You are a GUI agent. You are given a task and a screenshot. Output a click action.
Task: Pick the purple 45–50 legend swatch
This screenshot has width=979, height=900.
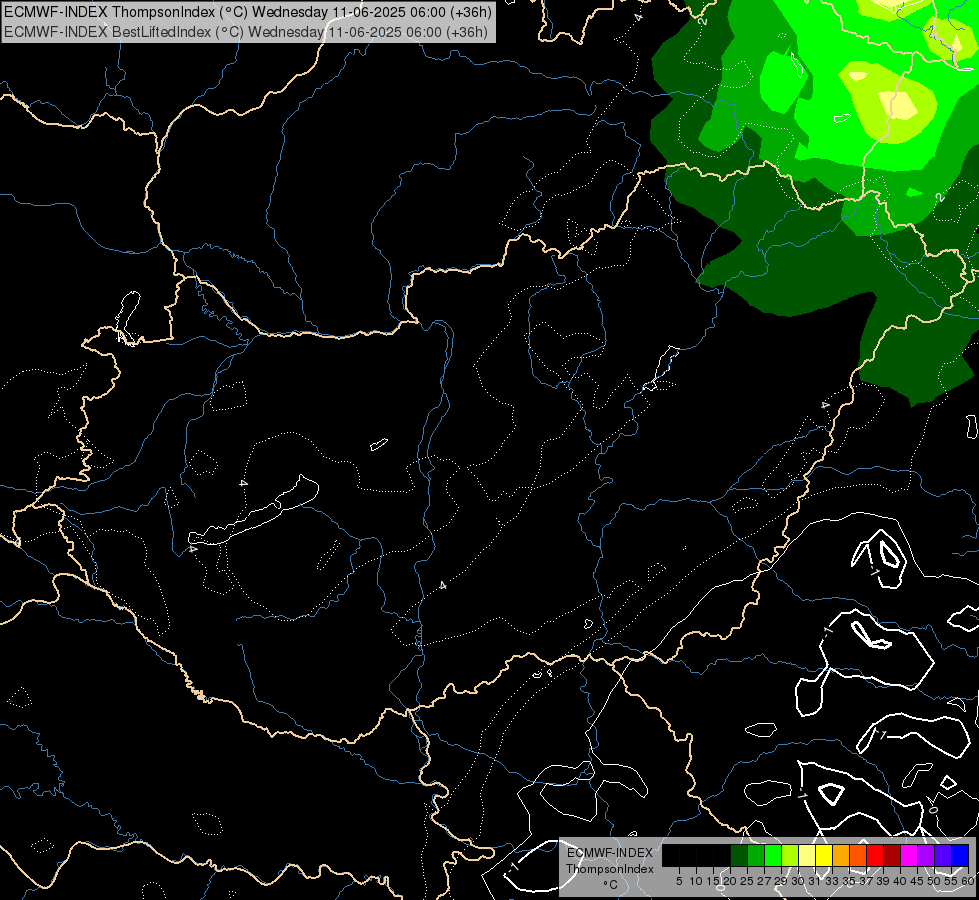(x=927, y=855)
